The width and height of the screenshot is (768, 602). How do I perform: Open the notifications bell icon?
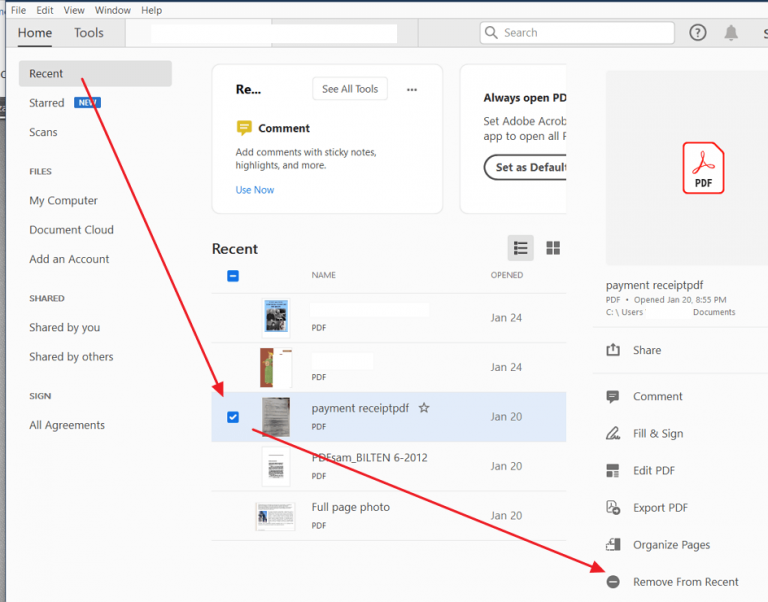[731, 33]
